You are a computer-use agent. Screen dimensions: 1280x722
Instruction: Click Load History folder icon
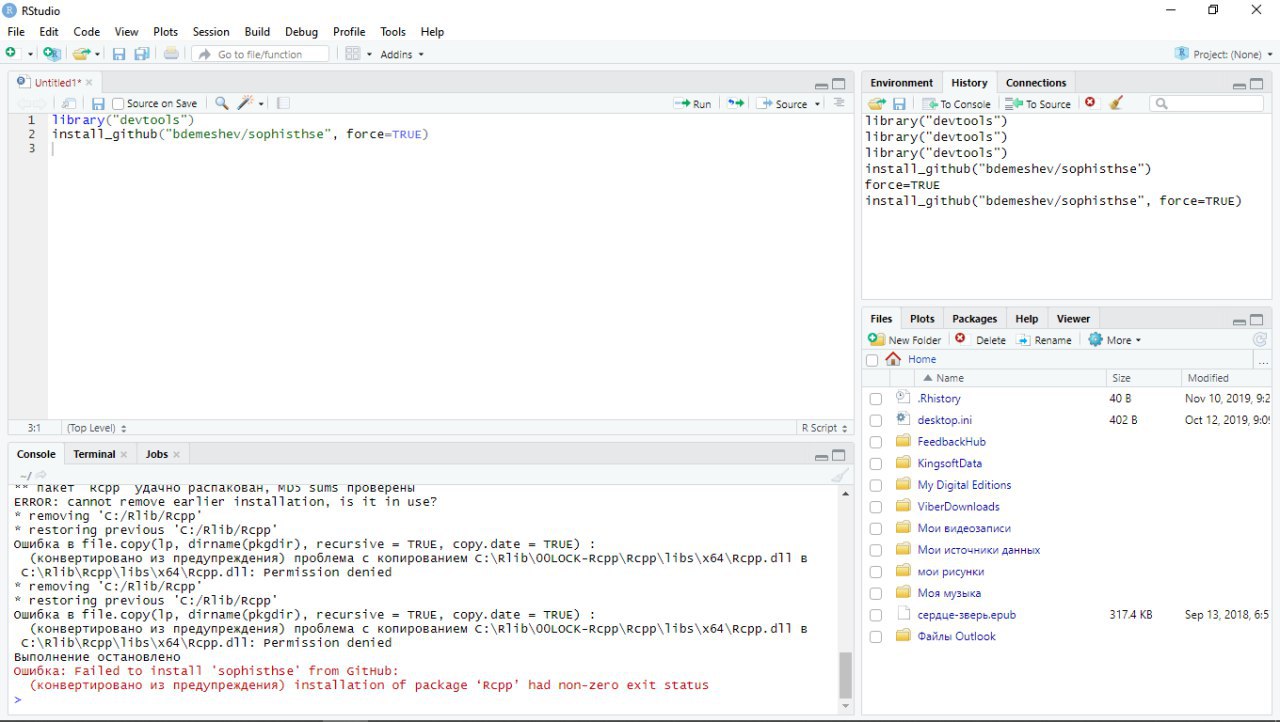877,104
